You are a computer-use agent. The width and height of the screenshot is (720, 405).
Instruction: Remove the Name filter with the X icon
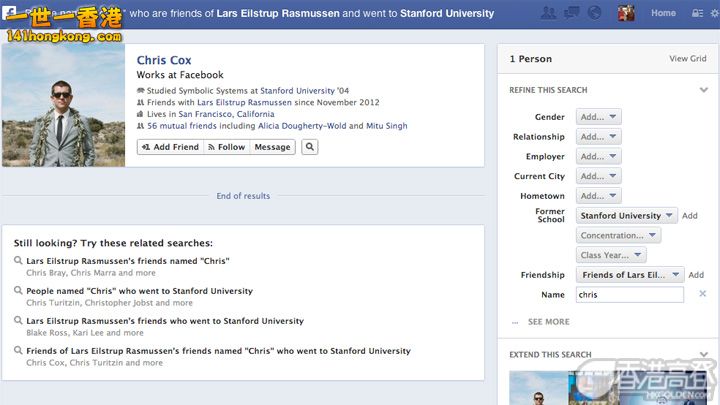(x=702, y=294)
